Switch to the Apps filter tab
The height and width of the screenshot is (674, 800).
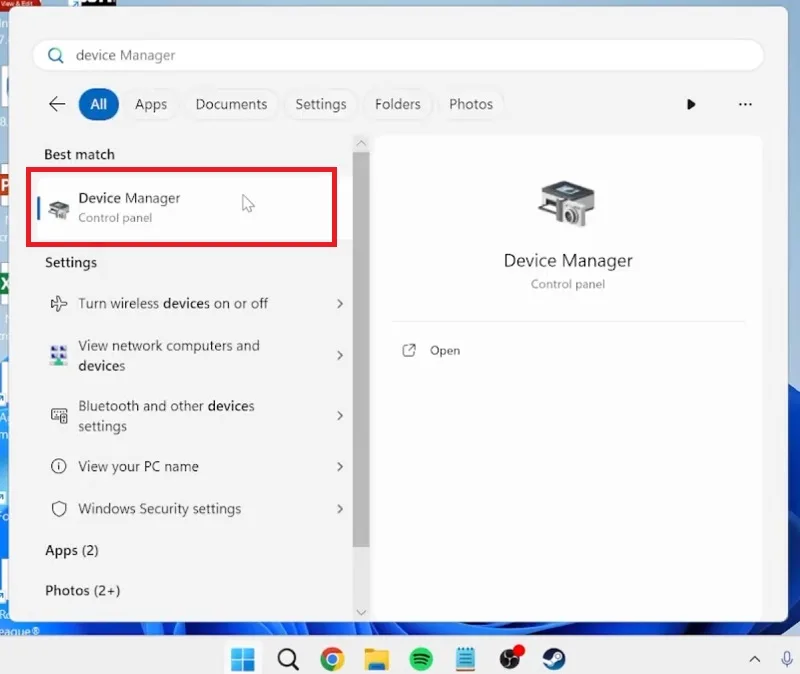[x=151, y=104]
